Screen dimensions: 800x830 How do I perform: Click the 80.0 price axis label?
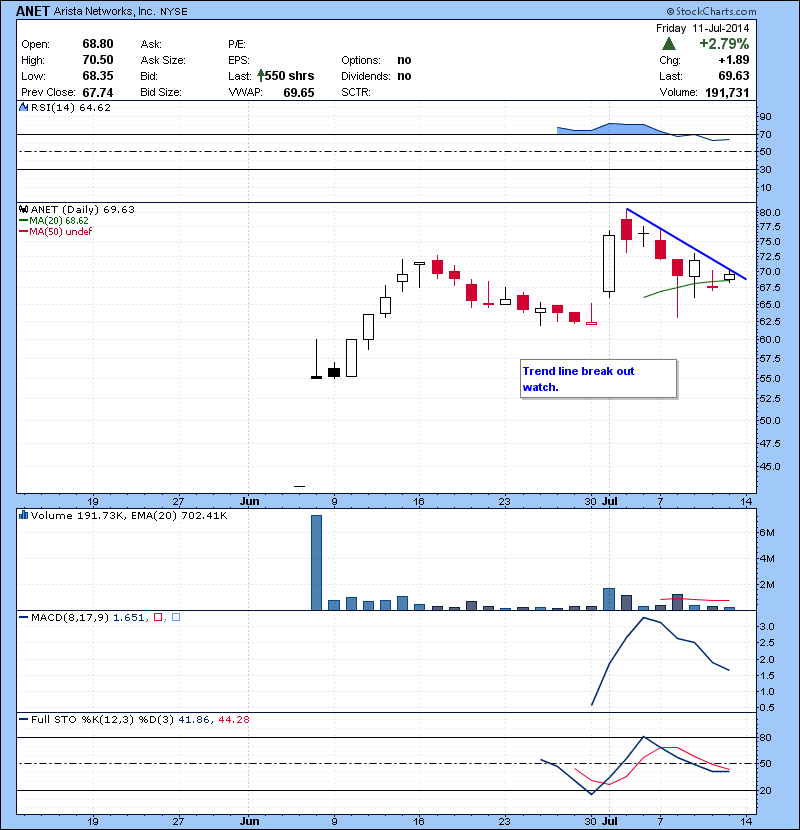[769, 212]
